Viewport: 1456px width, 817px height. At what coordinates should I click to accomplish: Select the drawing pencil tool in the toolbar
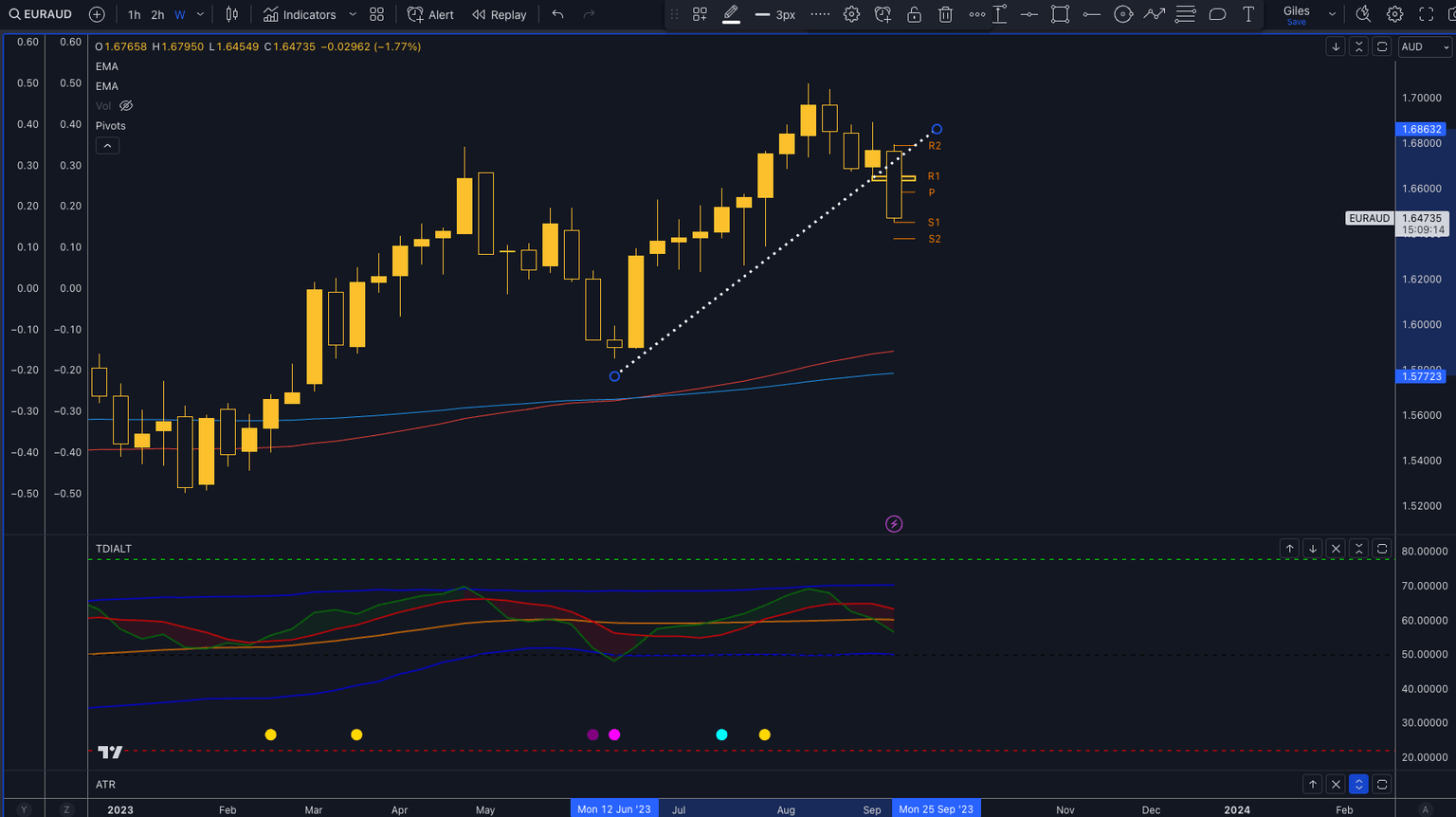click(731, 14)
